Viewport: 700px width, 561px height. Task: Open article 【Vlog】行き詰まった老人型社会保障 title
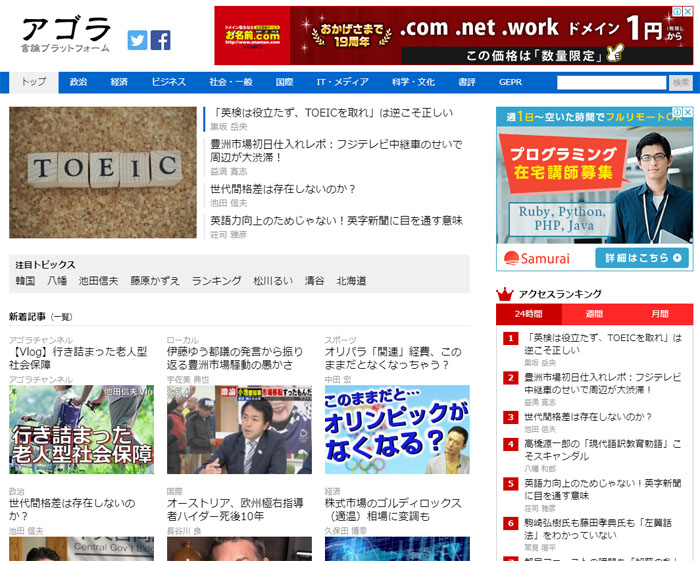tap(78, 358)
